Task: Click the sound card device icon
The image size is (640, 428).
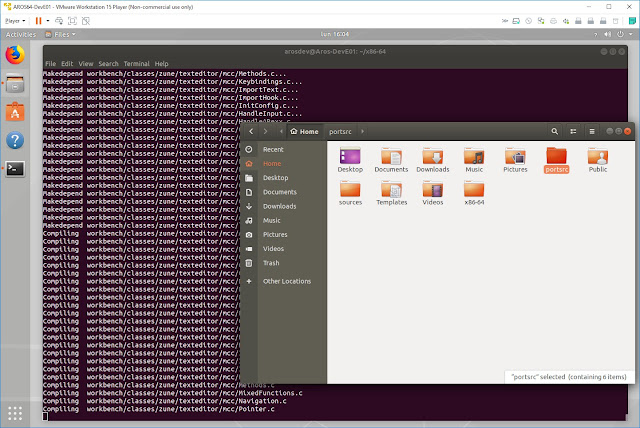Action: [x=566, y=21]
